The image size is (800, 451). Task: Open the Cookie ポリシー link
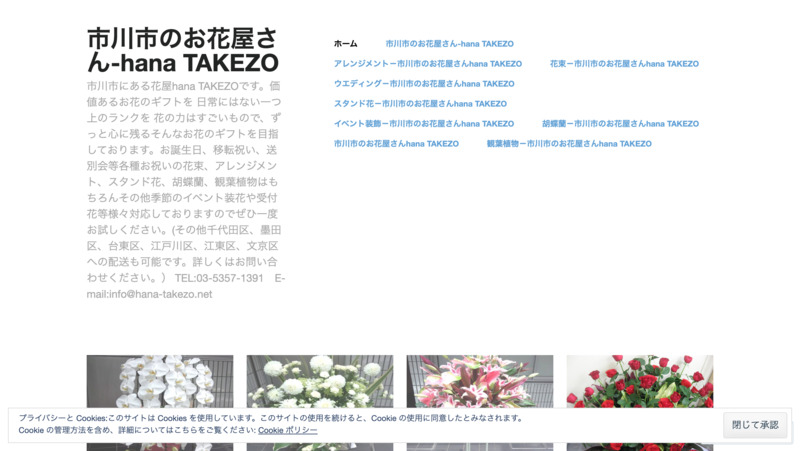287,430
